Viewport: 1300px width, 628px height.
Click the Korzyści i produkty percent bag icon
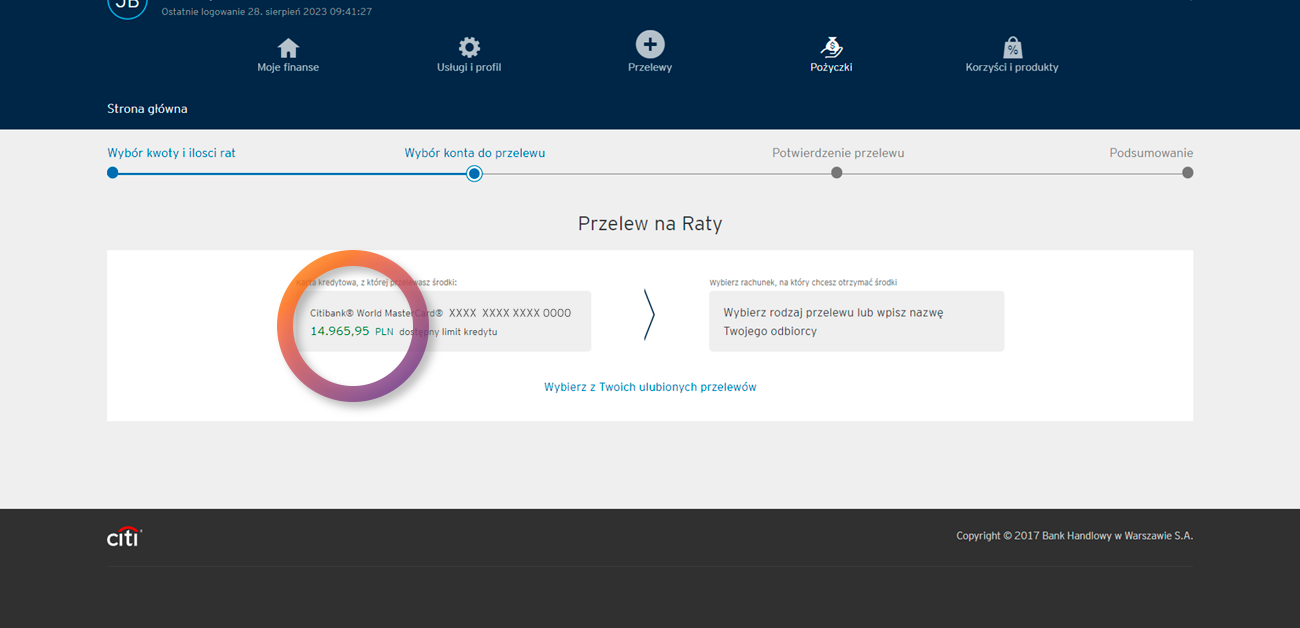[x=1012, y=47]
